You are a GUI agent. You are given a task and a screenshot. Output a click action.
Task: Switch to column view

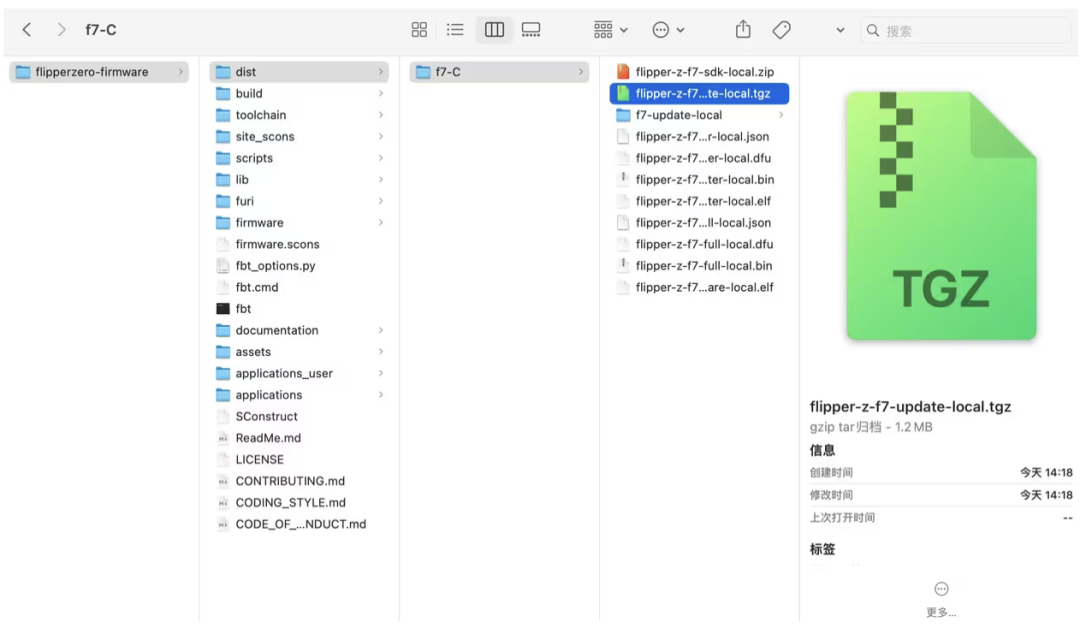494,30
